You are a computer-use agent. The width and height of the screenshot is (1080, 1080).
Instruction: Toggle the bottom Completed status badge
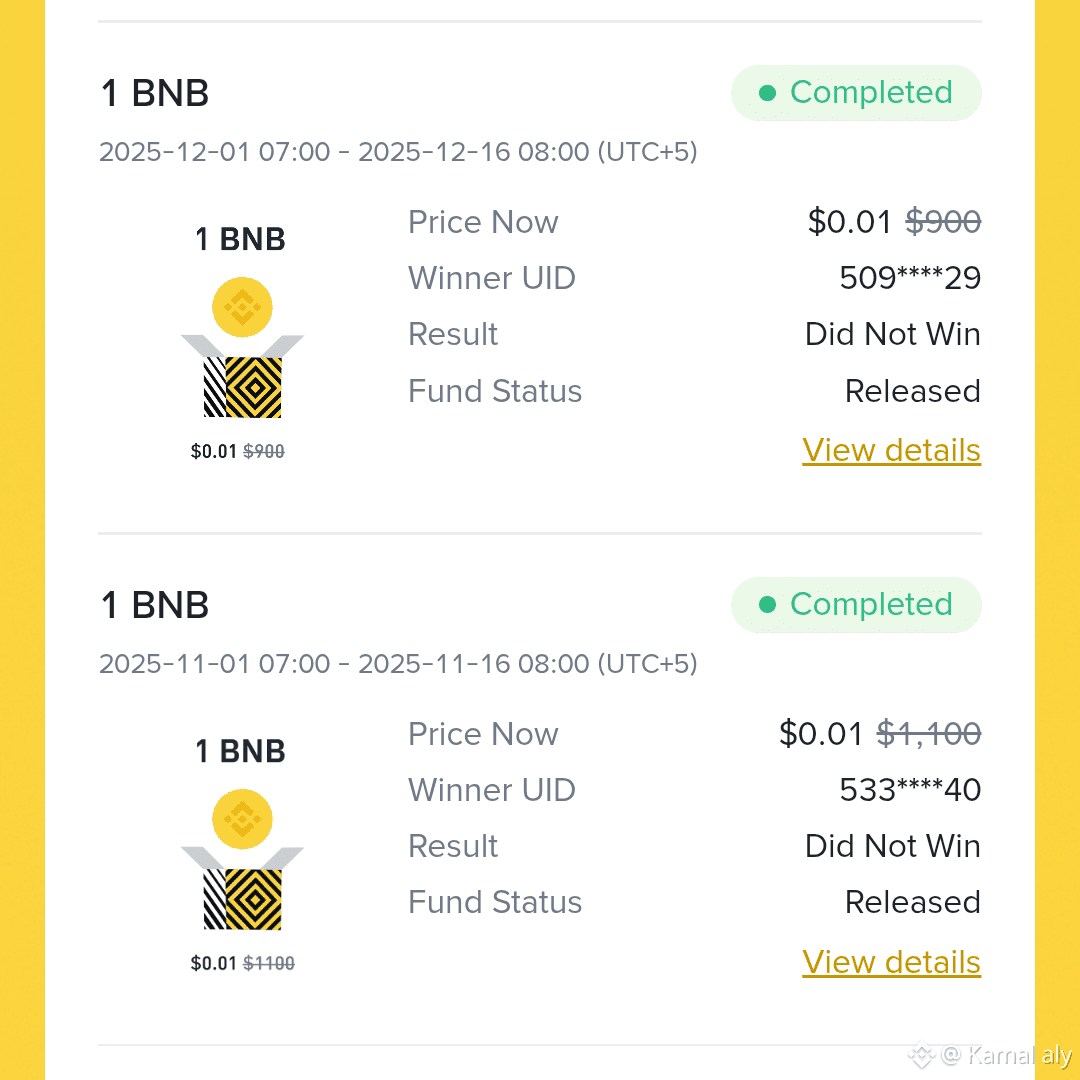(856, 604)
